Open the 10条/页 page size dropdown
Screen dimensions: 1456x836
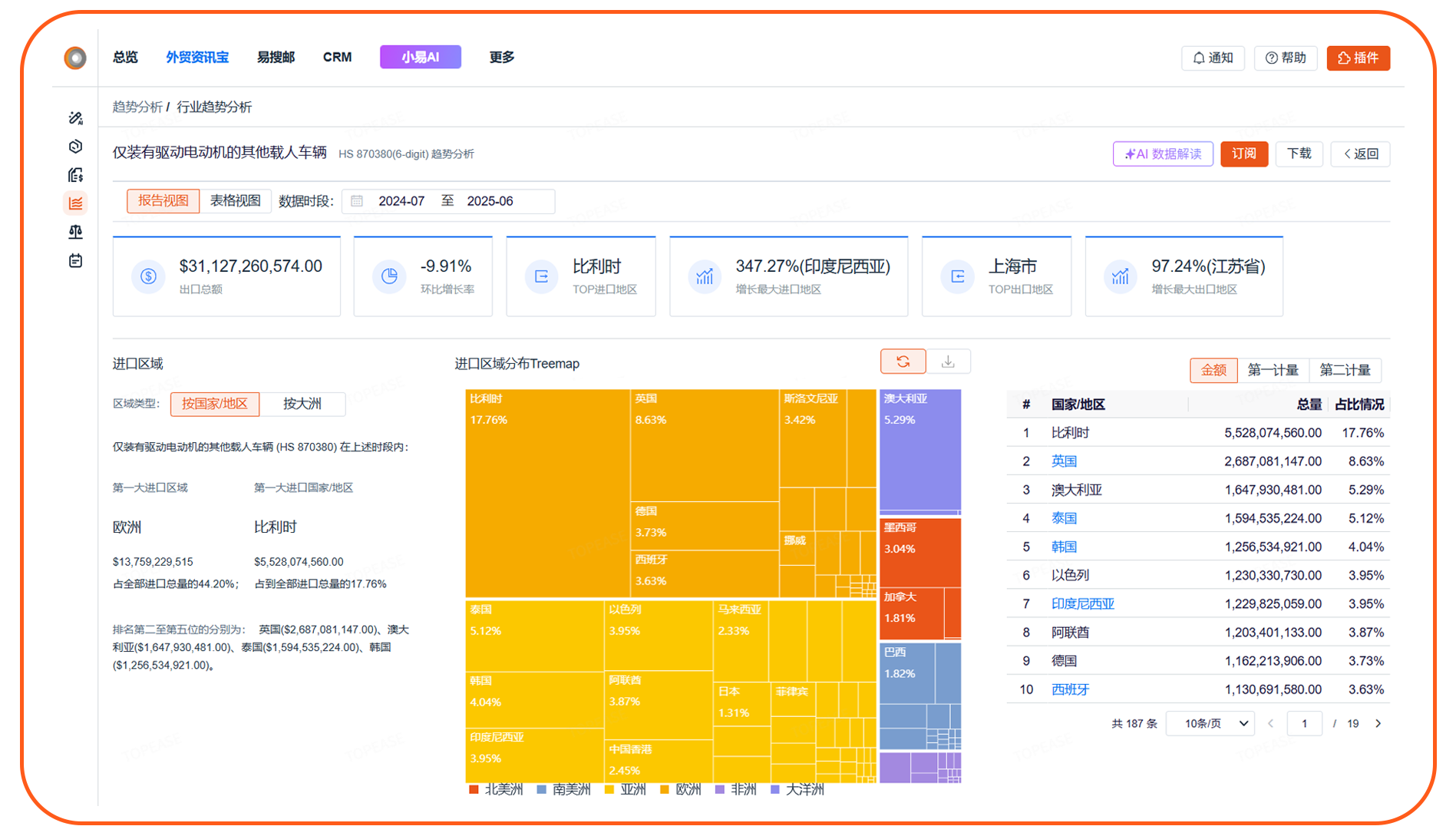click(1210, 724)
